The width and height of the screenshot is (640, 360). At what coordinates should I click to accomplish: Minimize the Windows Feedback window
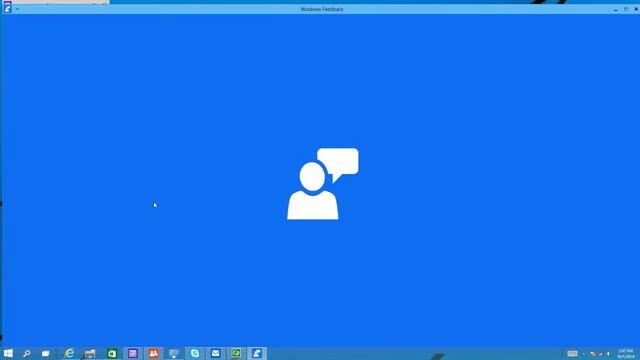(x=616, y=9)
